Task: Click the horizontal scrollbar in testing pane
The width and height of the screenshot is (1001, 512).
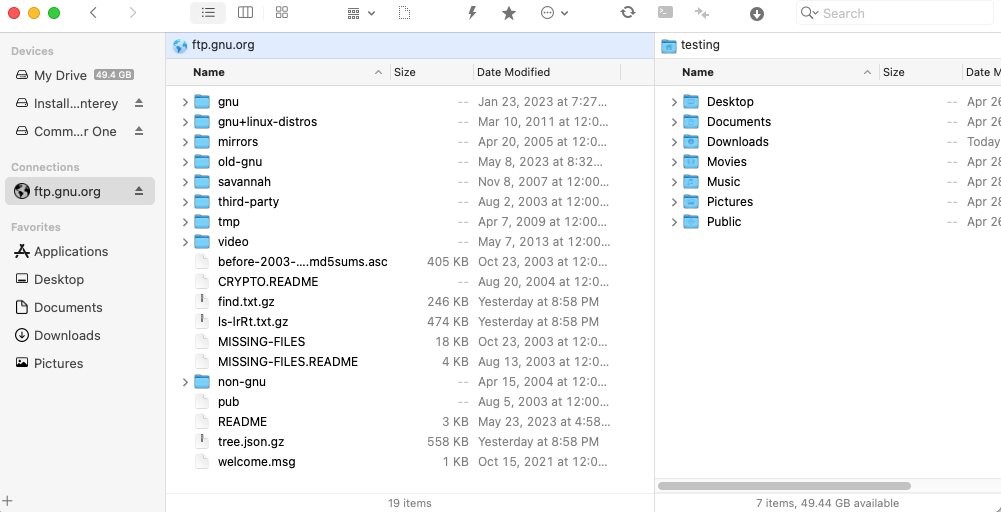Action: pyautogui.click(x=784, y=486)
